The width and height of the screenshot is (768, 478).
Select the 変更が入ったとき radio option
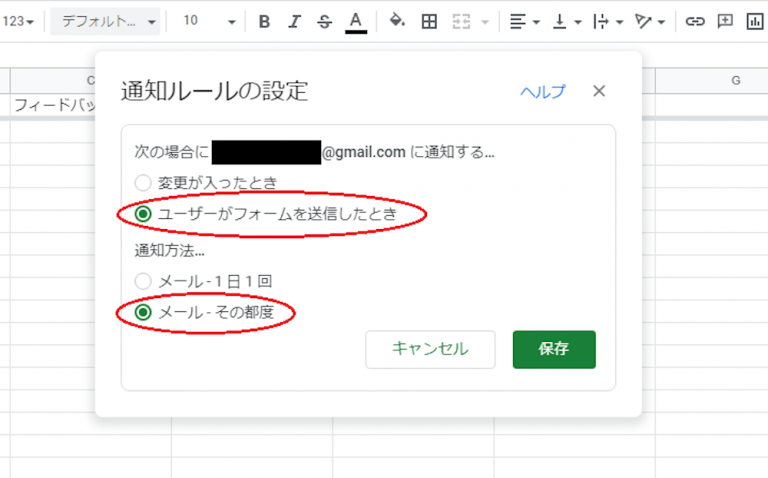tap(144, 183)
